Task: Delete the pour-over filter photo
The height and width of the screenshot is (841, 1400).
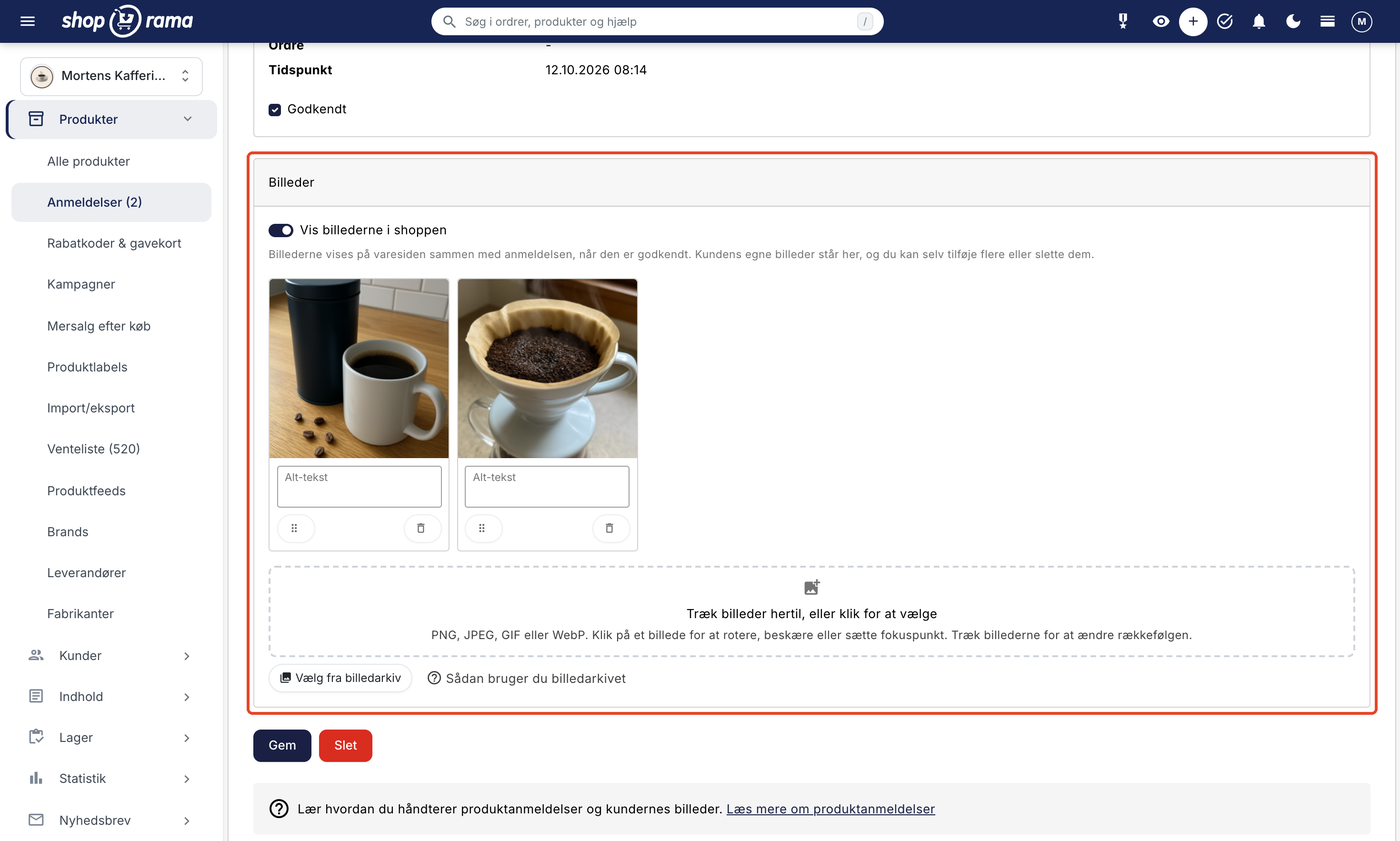Action: pos(609,528)
